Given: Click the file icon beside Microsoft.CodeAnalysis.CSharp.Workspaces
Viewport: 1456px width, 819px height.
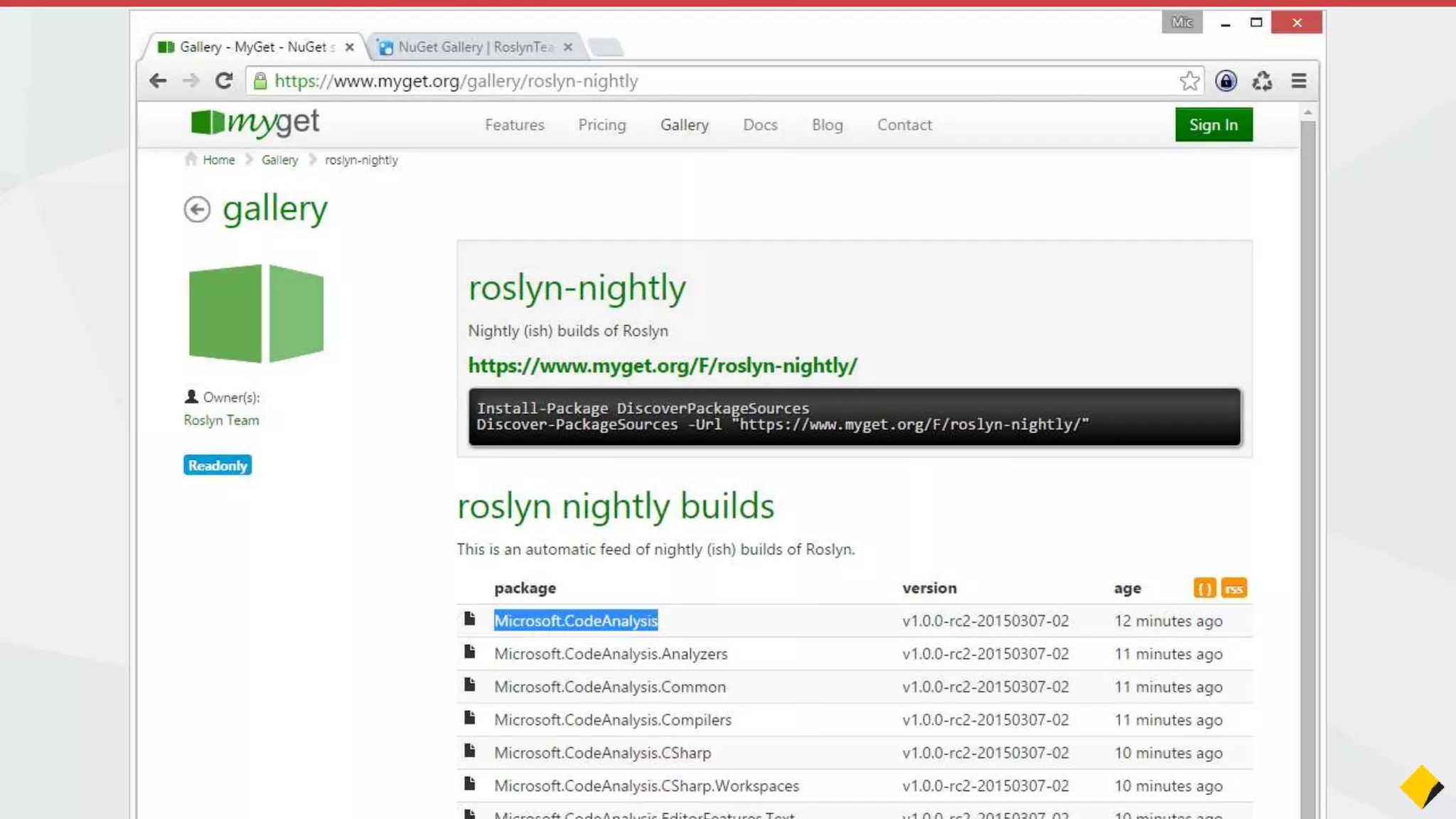Looking at the screenshot, I should pos(469,783).
